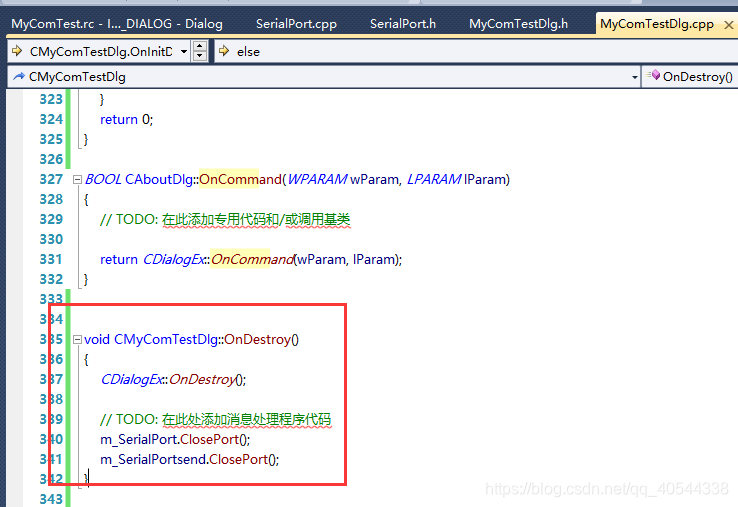The image size is (738, 507).
Task: Click the TODO comment on line 339
Action: pos(216,419)
